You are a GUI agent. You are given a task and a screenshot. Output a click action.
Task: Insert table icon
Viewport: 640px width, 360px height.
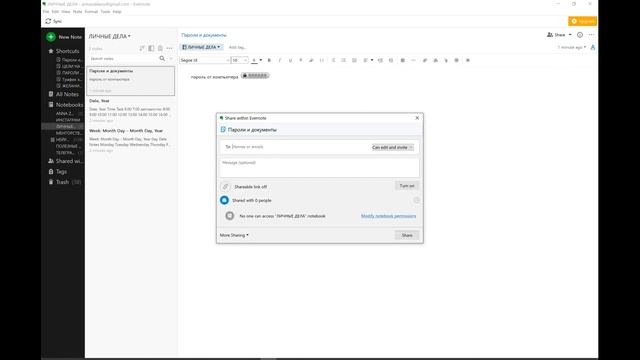pyautogui.click(x=402, y=60)
